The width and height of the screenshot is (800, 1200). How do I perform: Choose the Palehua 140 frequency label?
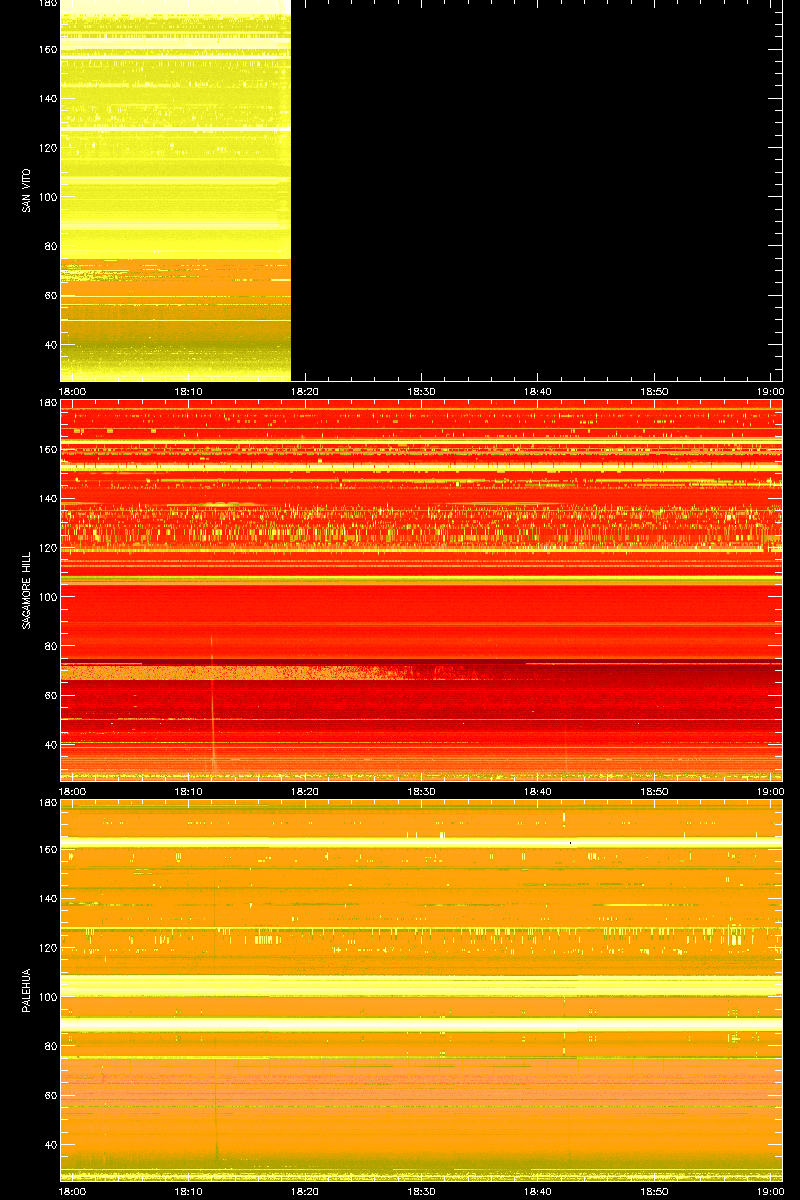pos(47,898)
